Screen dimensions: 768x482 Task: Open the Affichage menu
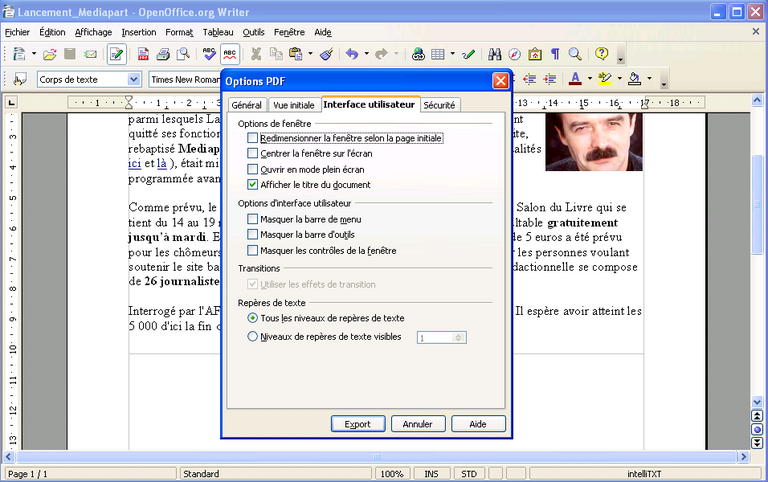(x=93, y=32)
